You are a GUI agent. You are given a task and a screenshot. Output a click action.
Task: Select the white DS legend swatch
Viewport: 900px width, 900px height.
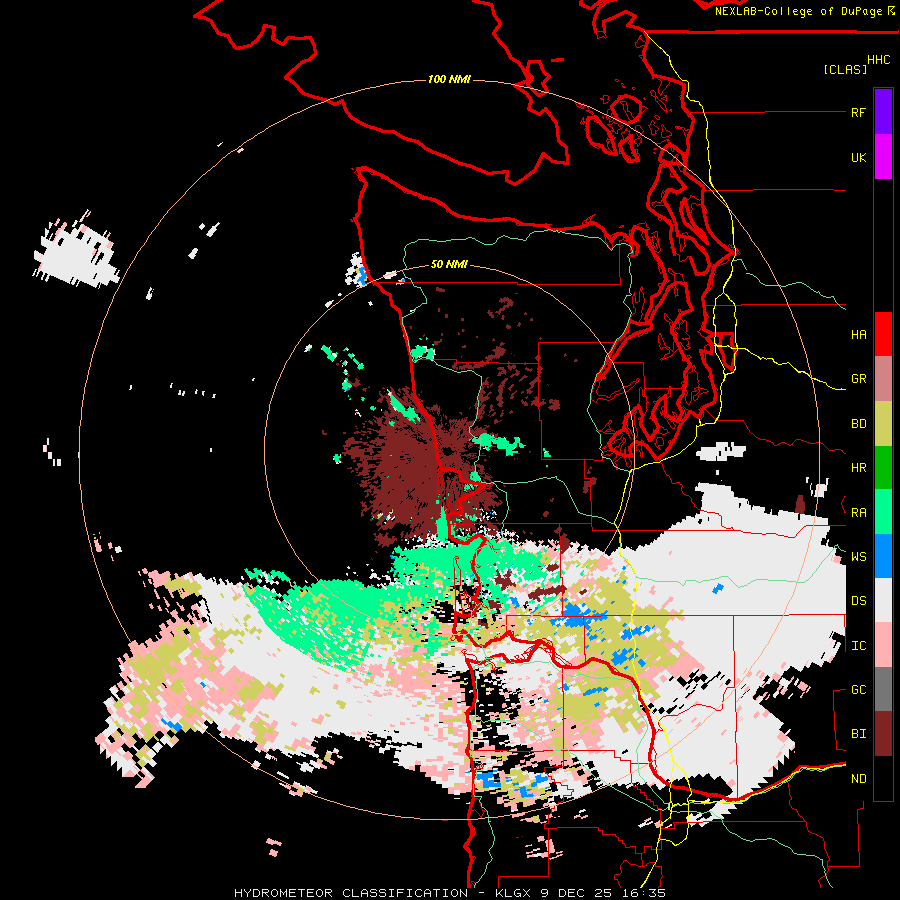[x=883, y=600]
